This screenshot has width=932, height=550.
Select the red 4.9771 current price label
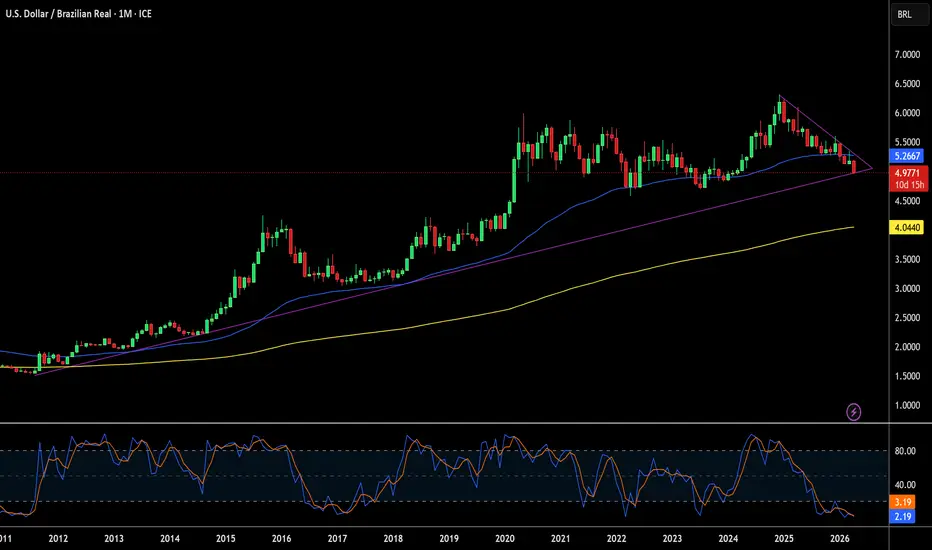[908, 173]
